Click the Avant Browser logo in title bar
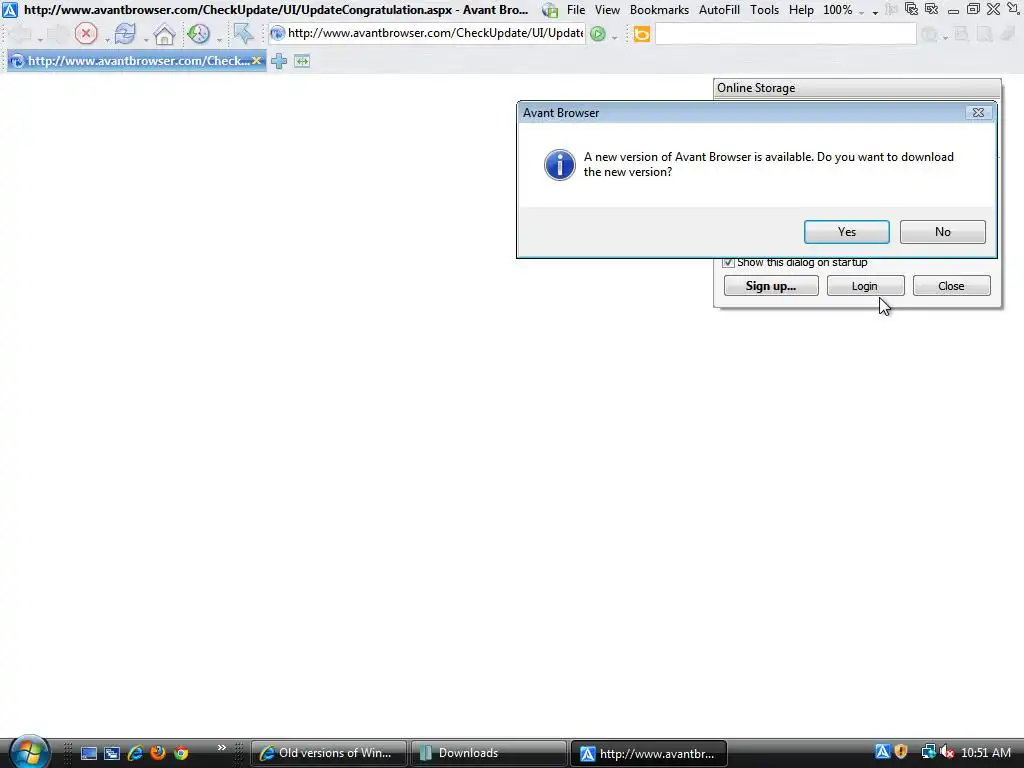Image resolution: width=1024 pixels, height=768 pixels. click(10, 10)
